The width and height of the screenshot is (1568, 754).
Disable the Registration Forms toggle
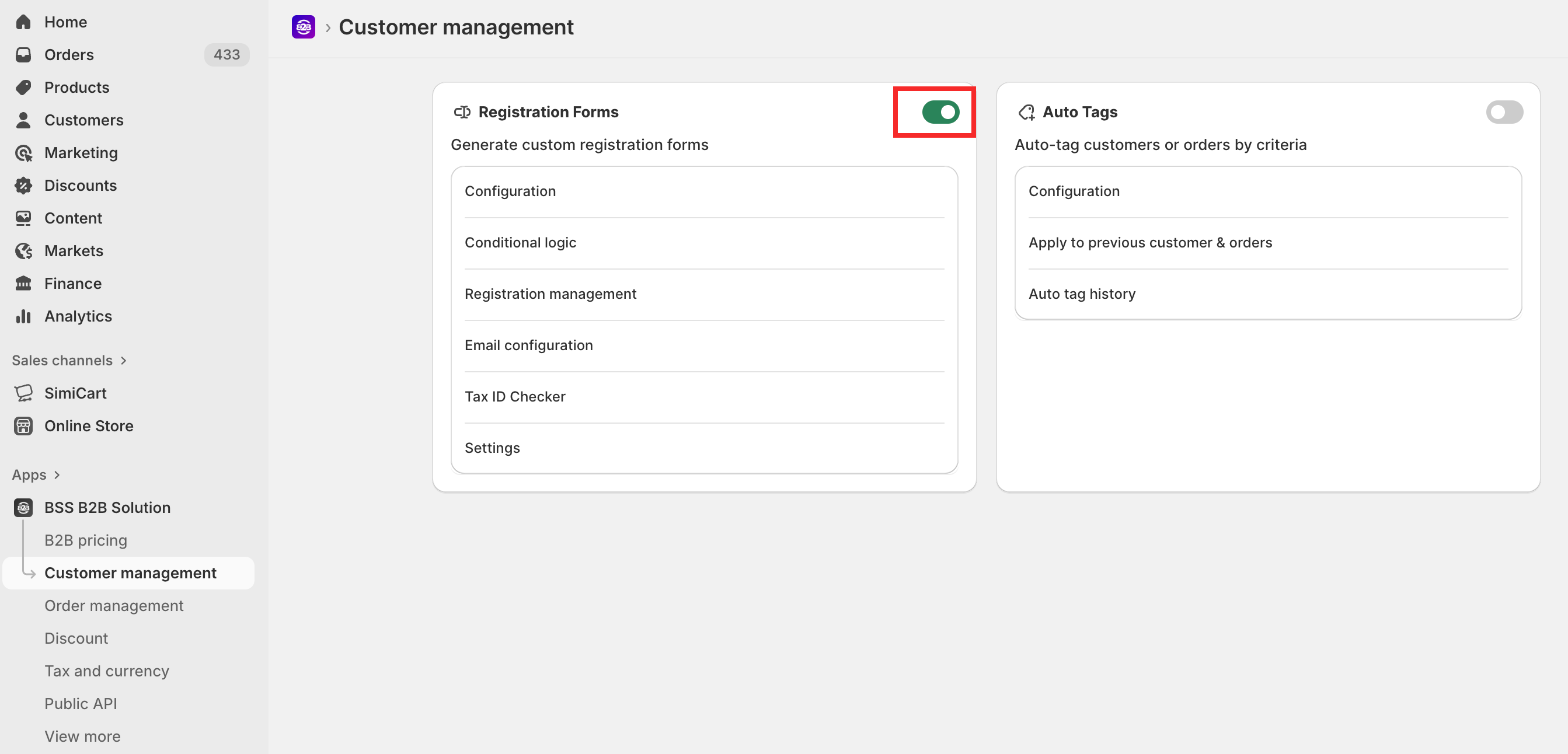(x=940, y=112)
